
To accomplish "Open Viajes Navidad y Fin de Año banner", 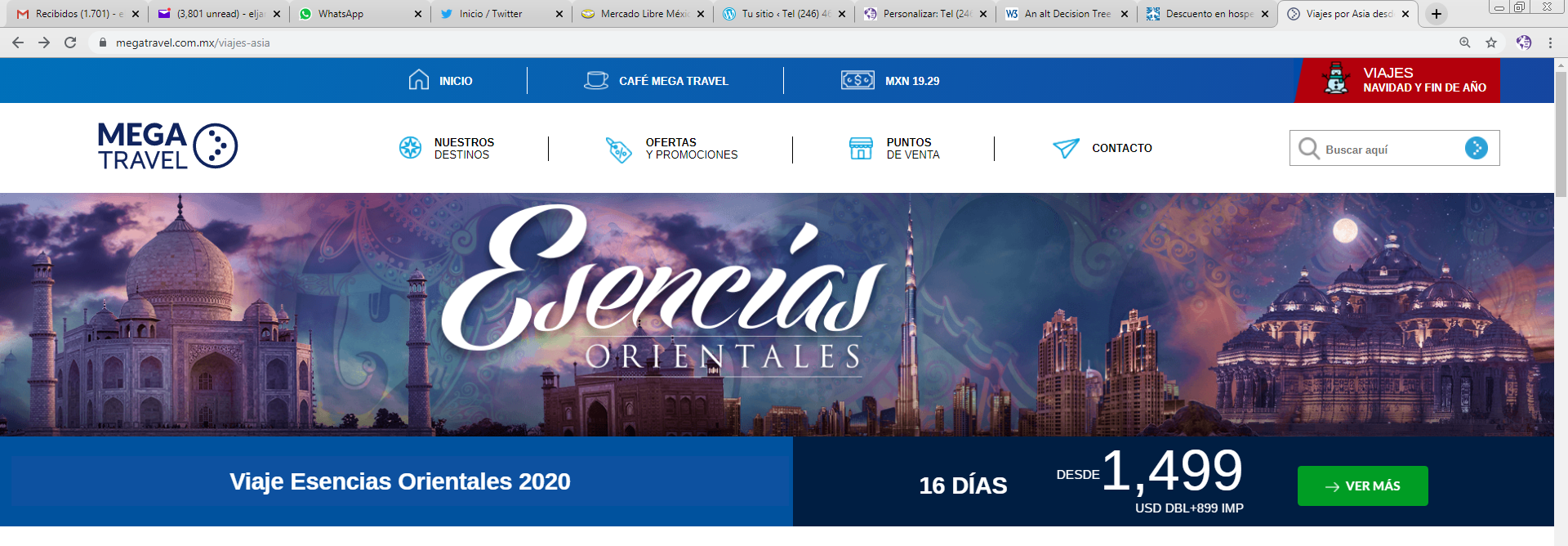I will click(1397, 80).
